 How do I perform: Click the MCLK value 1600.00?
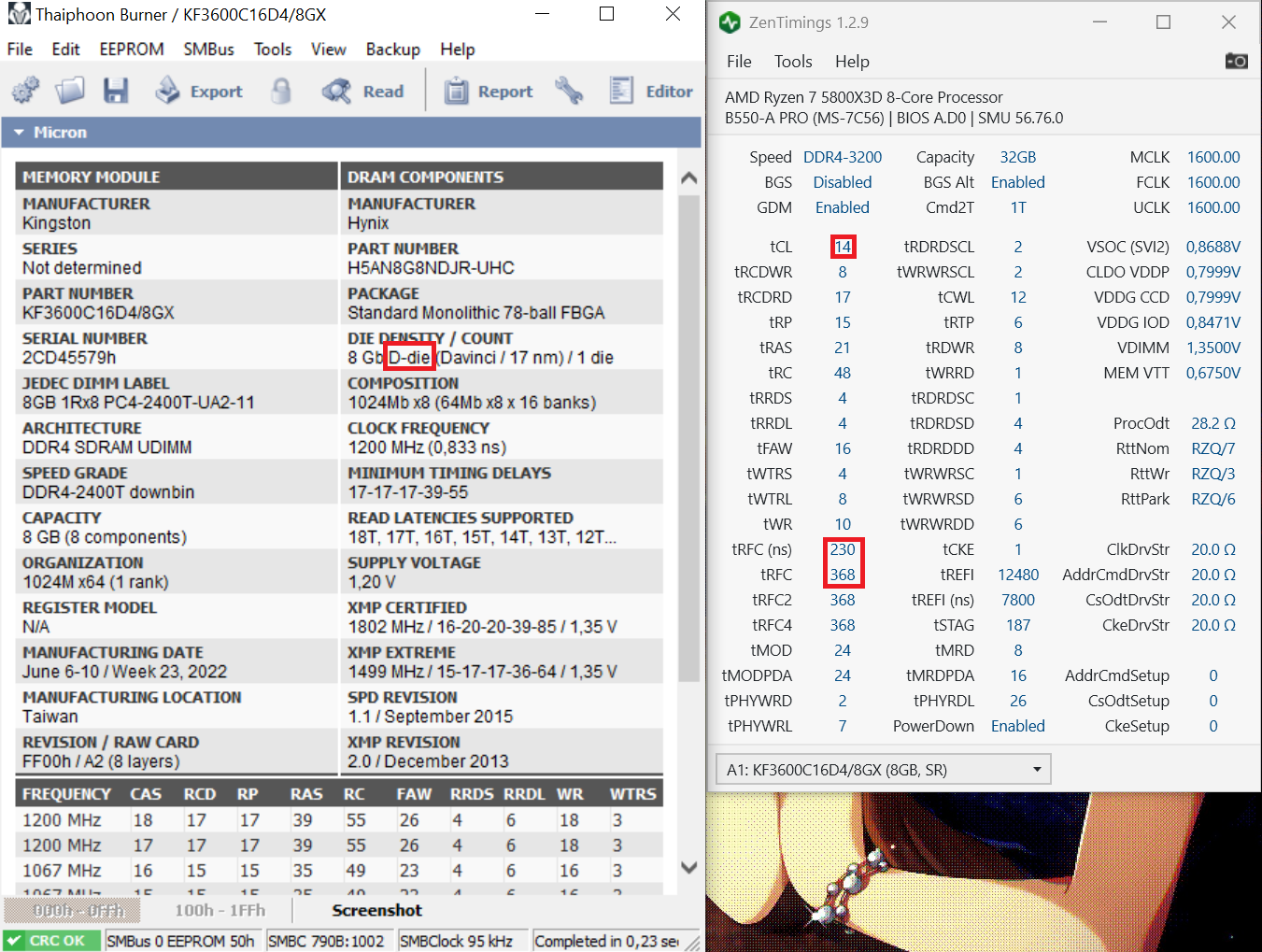tap(1213, 157)
